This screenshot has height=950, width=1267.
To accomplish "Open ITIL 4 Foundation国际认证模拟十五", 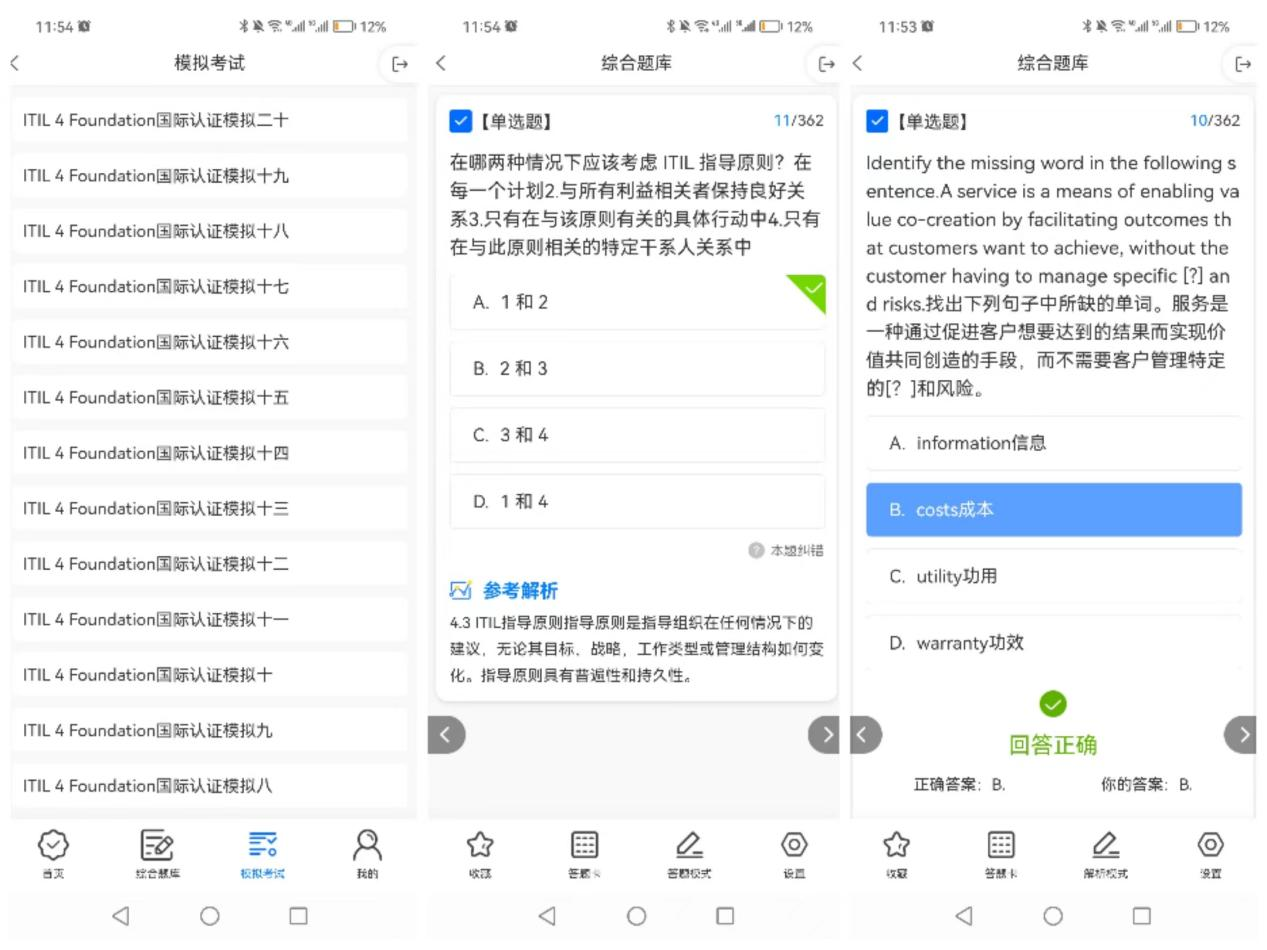I will point(210,398).
